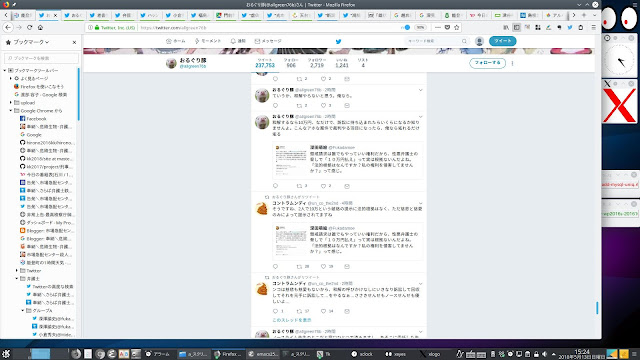
Task: Reply to the 10万円 tweet by おるぐり豚
Action: click(x=276, y=186)
